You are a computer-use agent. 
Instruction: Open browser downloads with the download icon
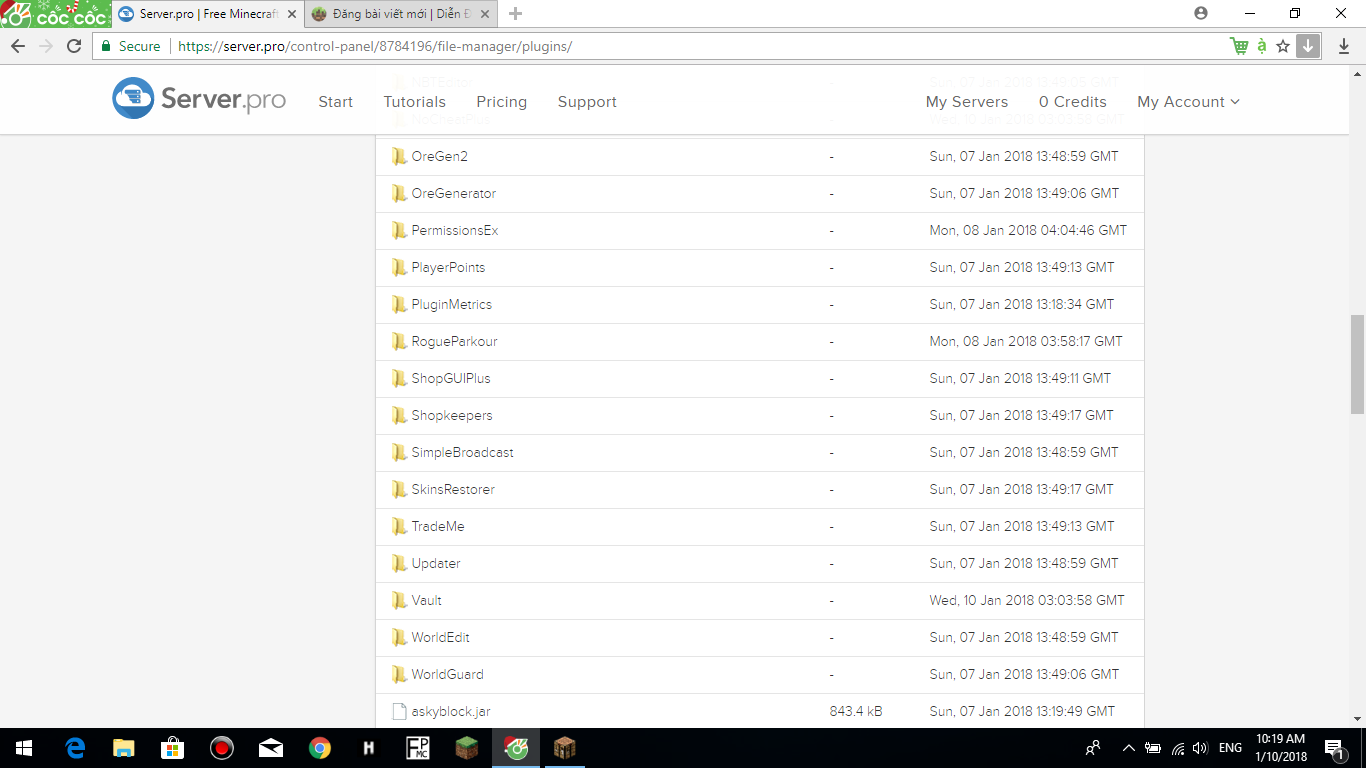click(1343, 46)
